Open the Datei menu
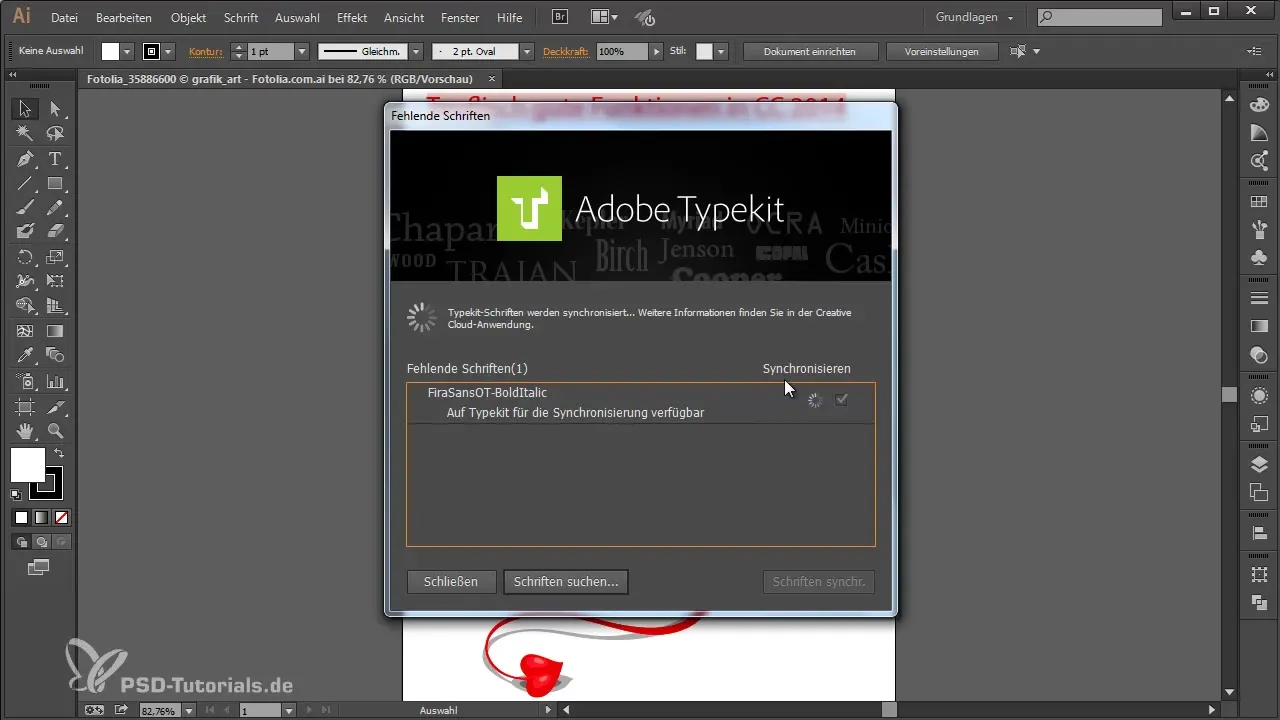 64,18
